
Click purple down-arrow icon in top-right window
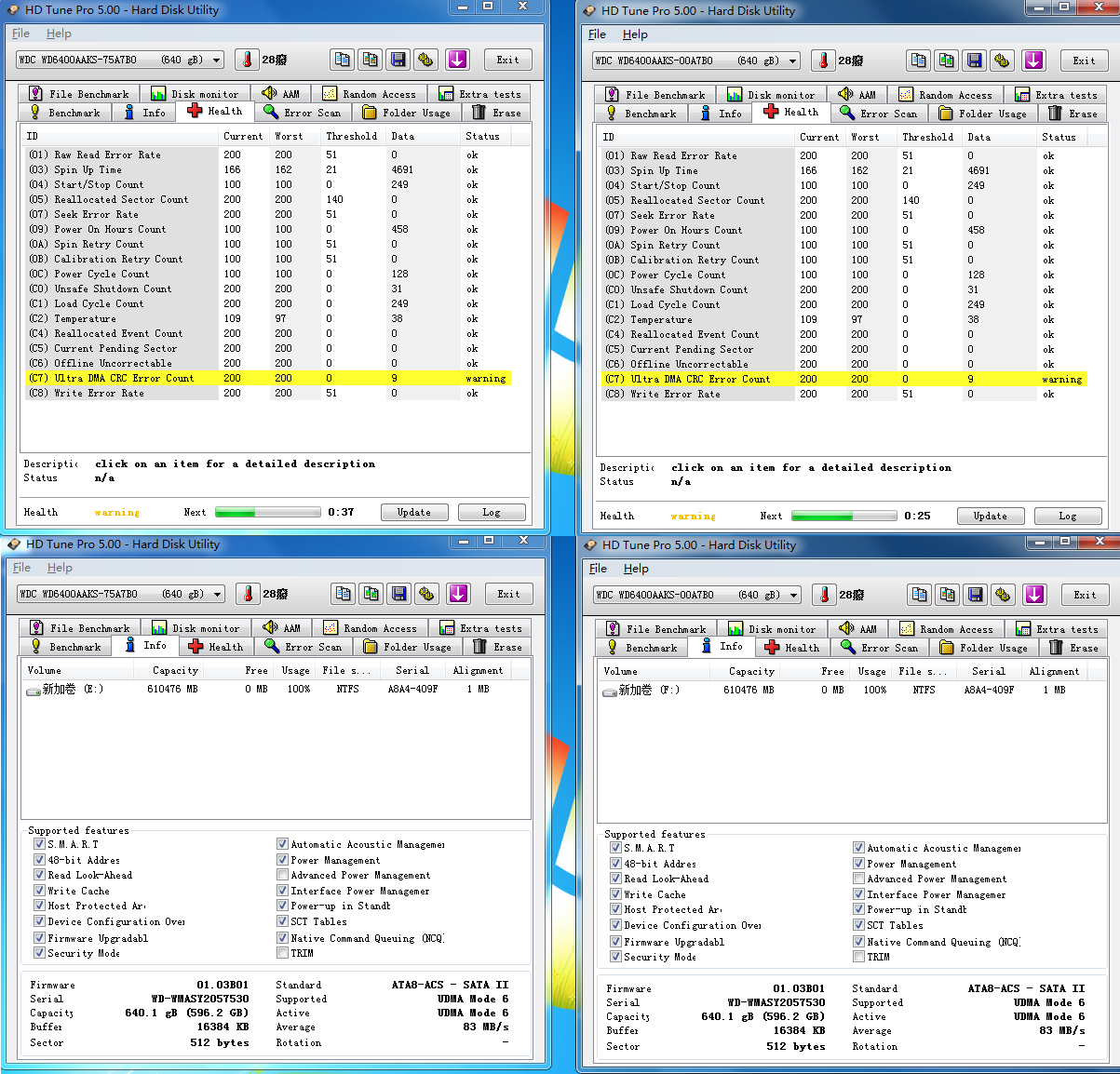[x=1033, y=60]
